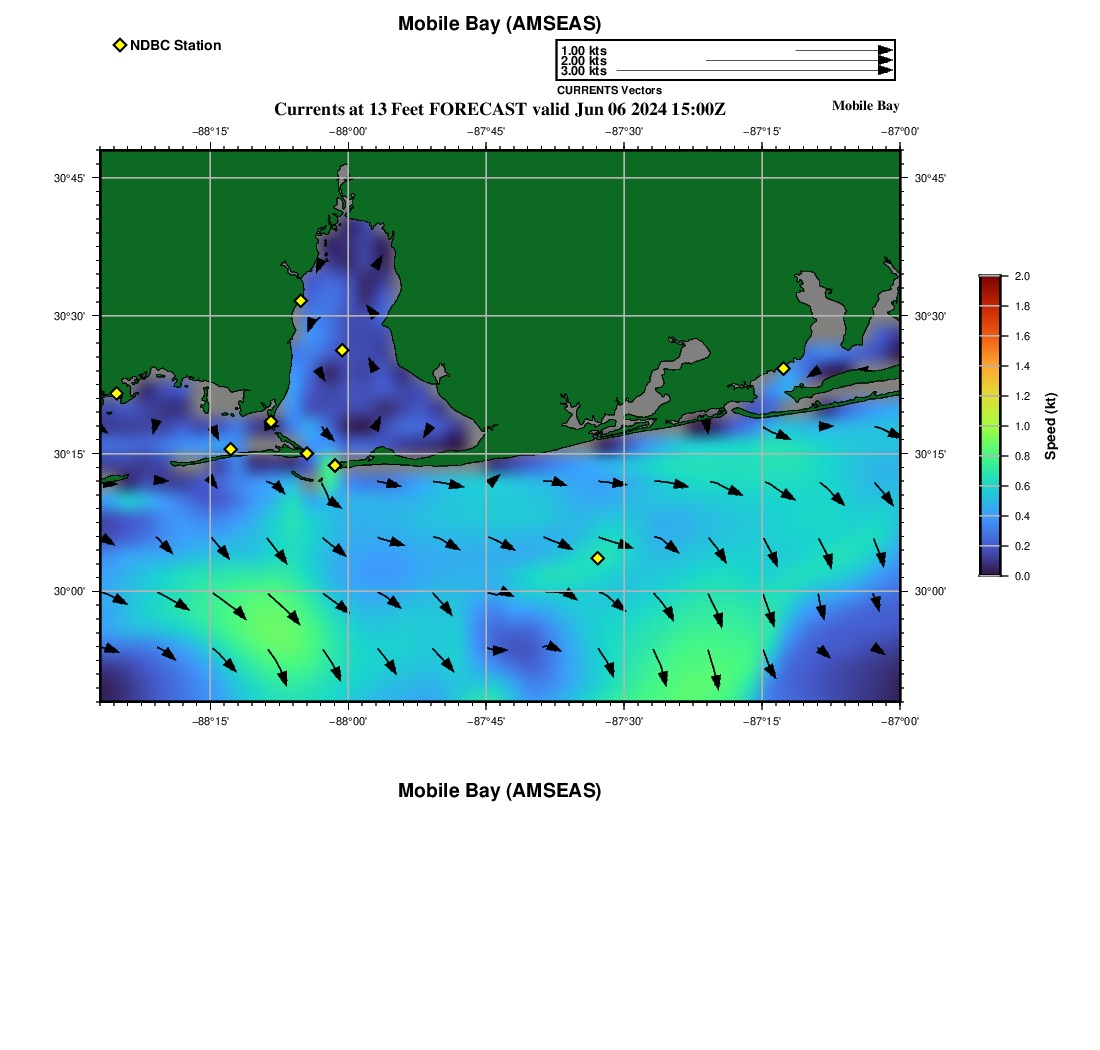1100x1050 pixels.
Task: Select the barrier island station east of -88°15'
Action: (230, 449)
